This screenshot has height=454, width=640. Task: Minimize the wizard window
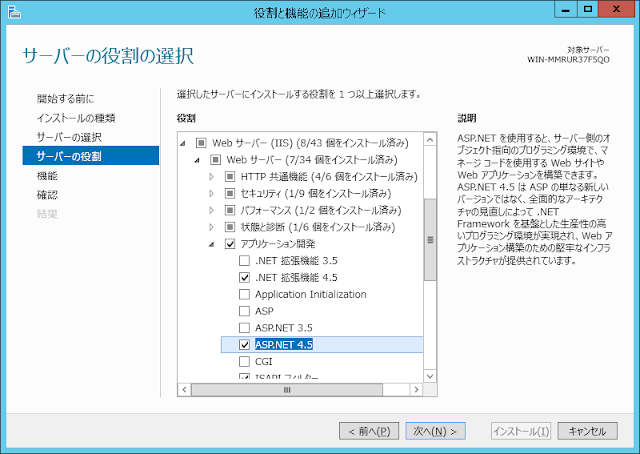click(x=565, y=9)
